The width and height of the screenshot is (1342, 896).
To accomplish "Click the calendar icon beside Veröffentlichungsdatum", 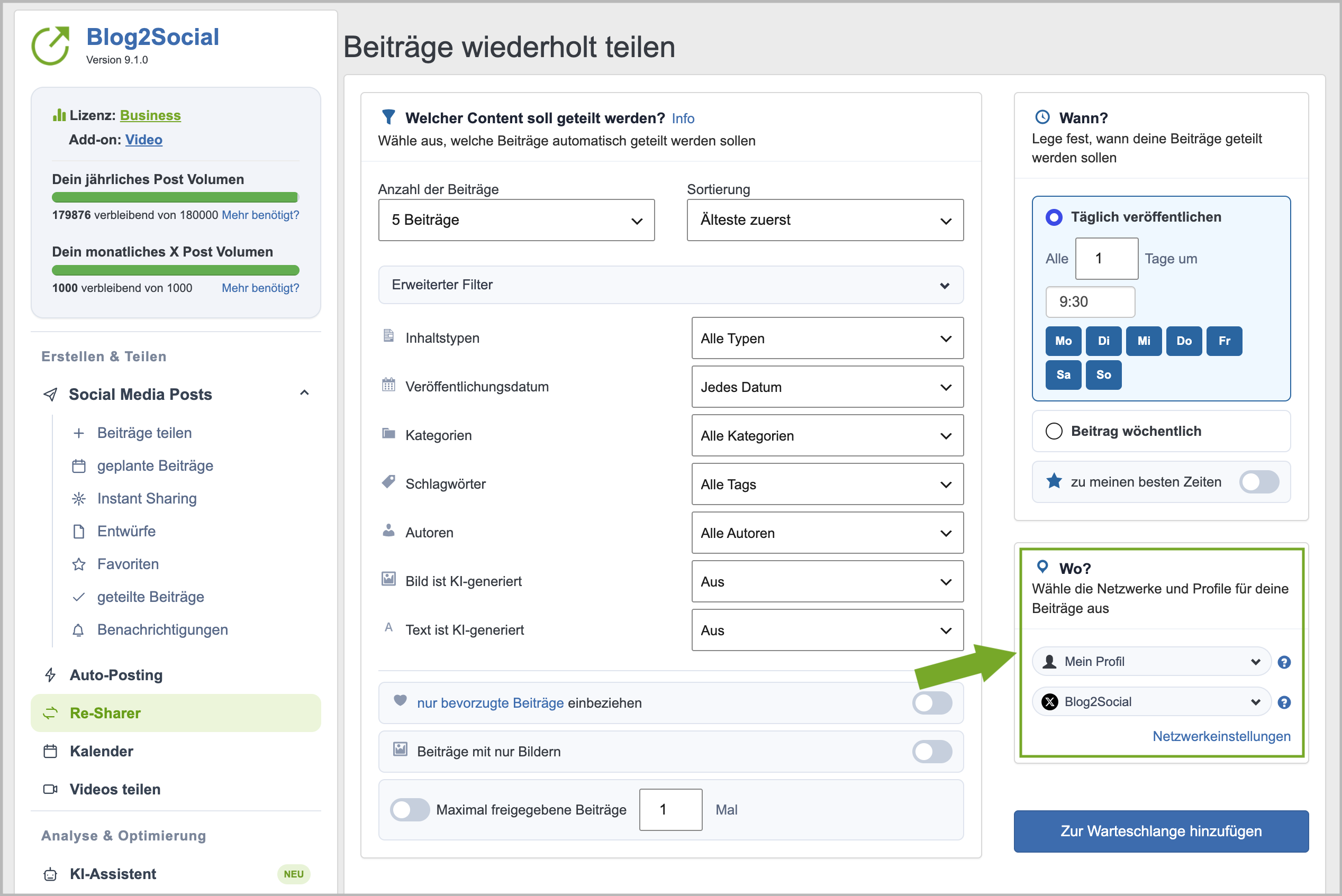I will pyautogui.click(x=388, y=385).
